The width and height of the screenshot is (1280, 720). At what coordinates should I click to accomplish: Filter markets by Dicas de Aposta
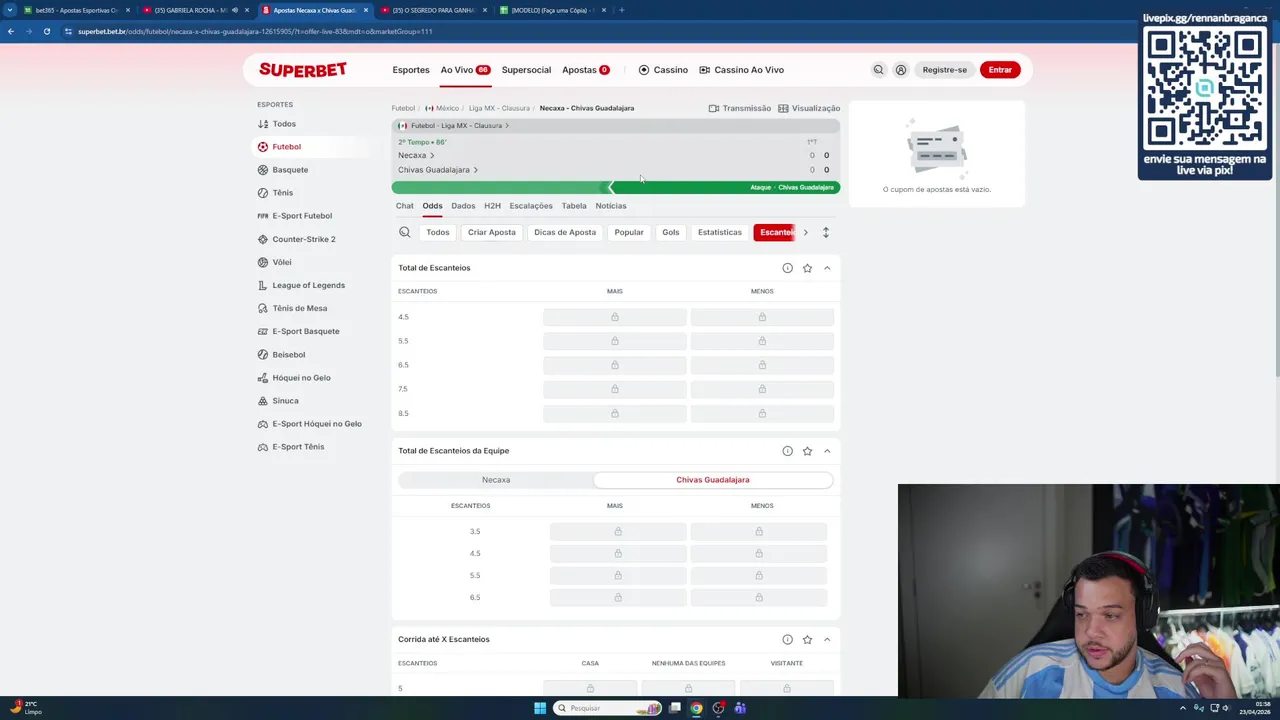click(565, 232)
